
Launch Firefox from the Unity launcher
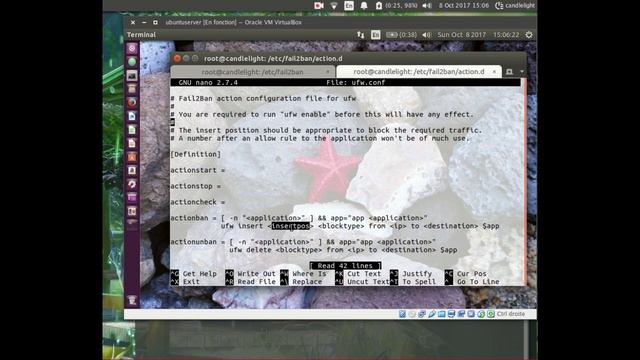[132, 102]
